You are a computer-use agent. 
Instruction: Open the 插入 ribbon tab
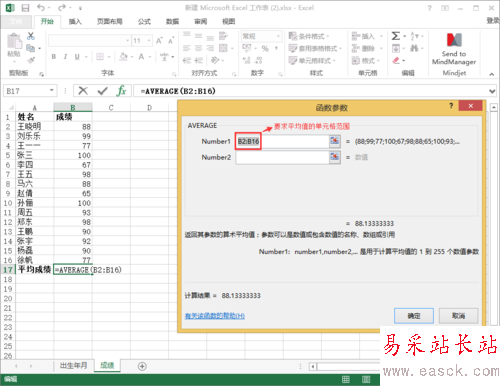(x=75, y=22)
